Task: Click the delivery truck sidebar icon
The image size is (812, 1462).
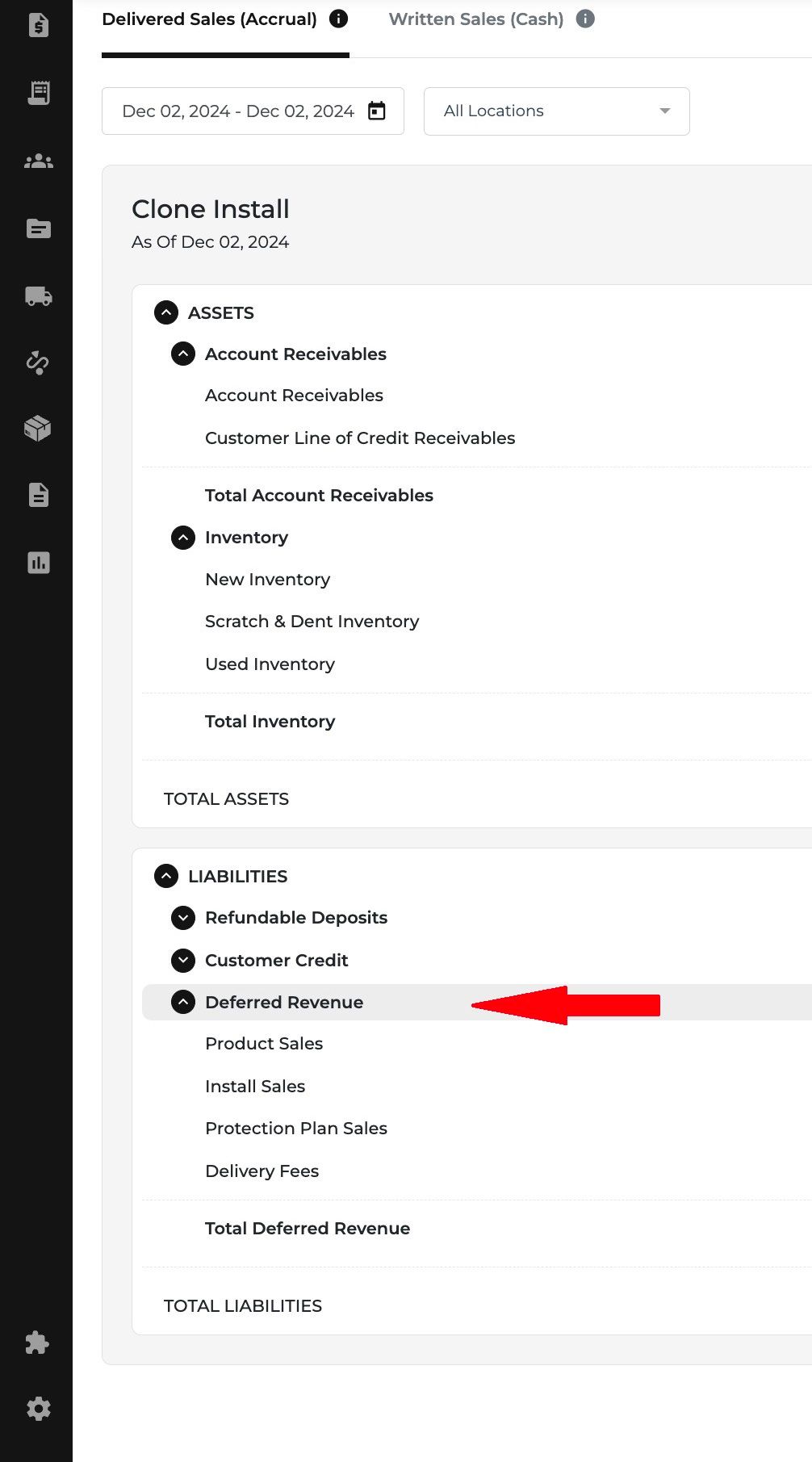Action: (x=38, y=296)
